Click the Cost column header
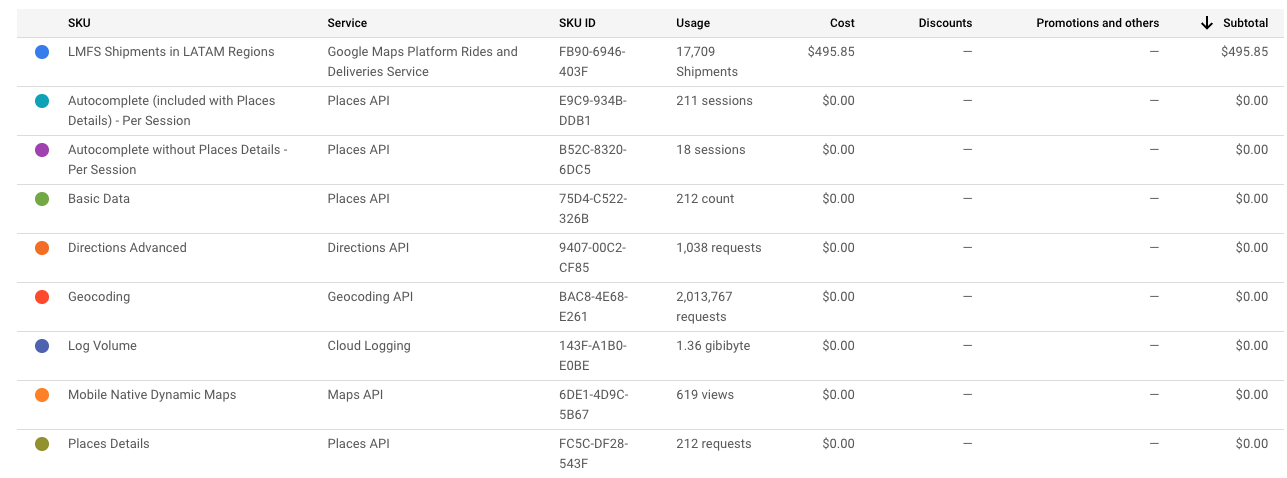The height and width of the screenshot is (478, 1287). (x=842, y=23)
